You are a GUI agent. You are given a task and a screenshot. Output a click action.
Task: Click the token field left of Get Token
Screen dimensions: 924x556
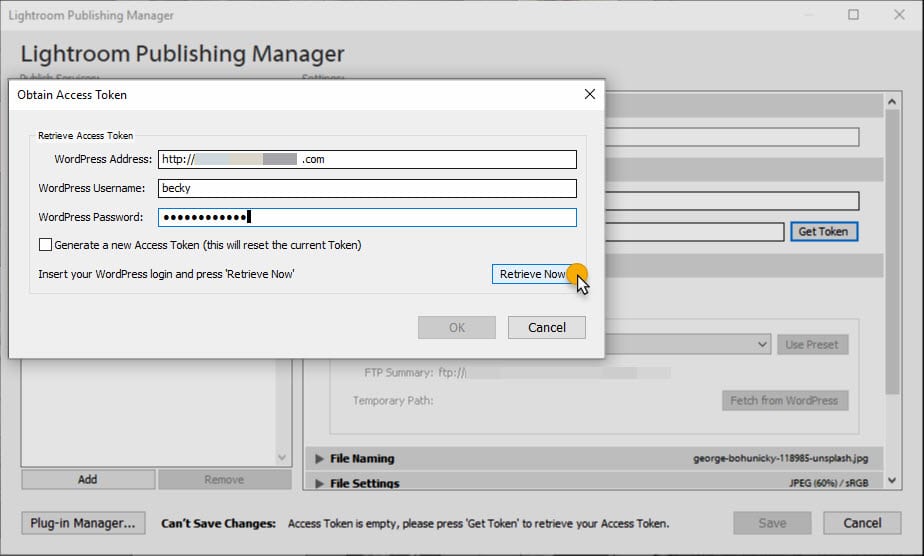click(x=694, y=231)
